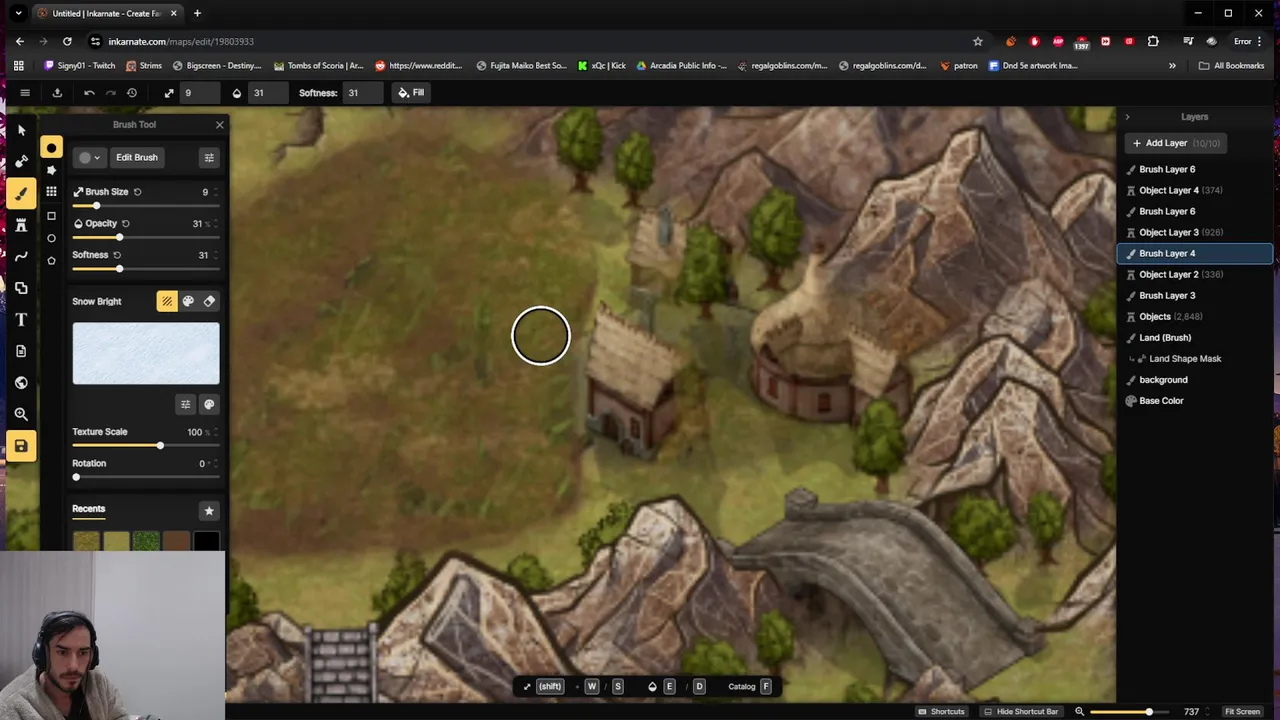This screenshot has height=720, width=1280.
Task: Pick the brown recent swatch
Action: [x=176, y=542]
